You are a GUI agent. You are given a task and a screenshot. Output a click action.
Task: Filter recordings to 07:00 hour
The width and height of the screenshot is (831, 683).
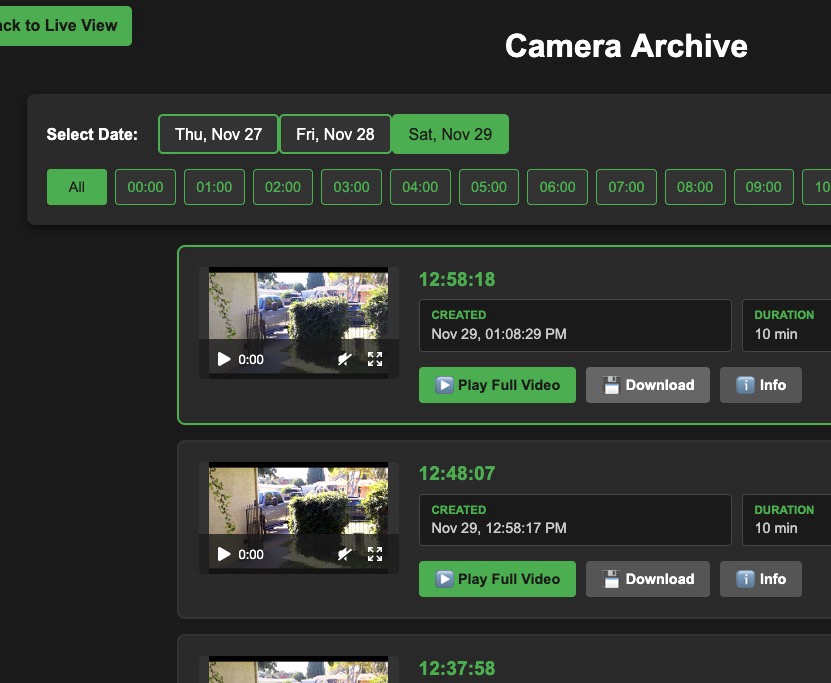626,187
